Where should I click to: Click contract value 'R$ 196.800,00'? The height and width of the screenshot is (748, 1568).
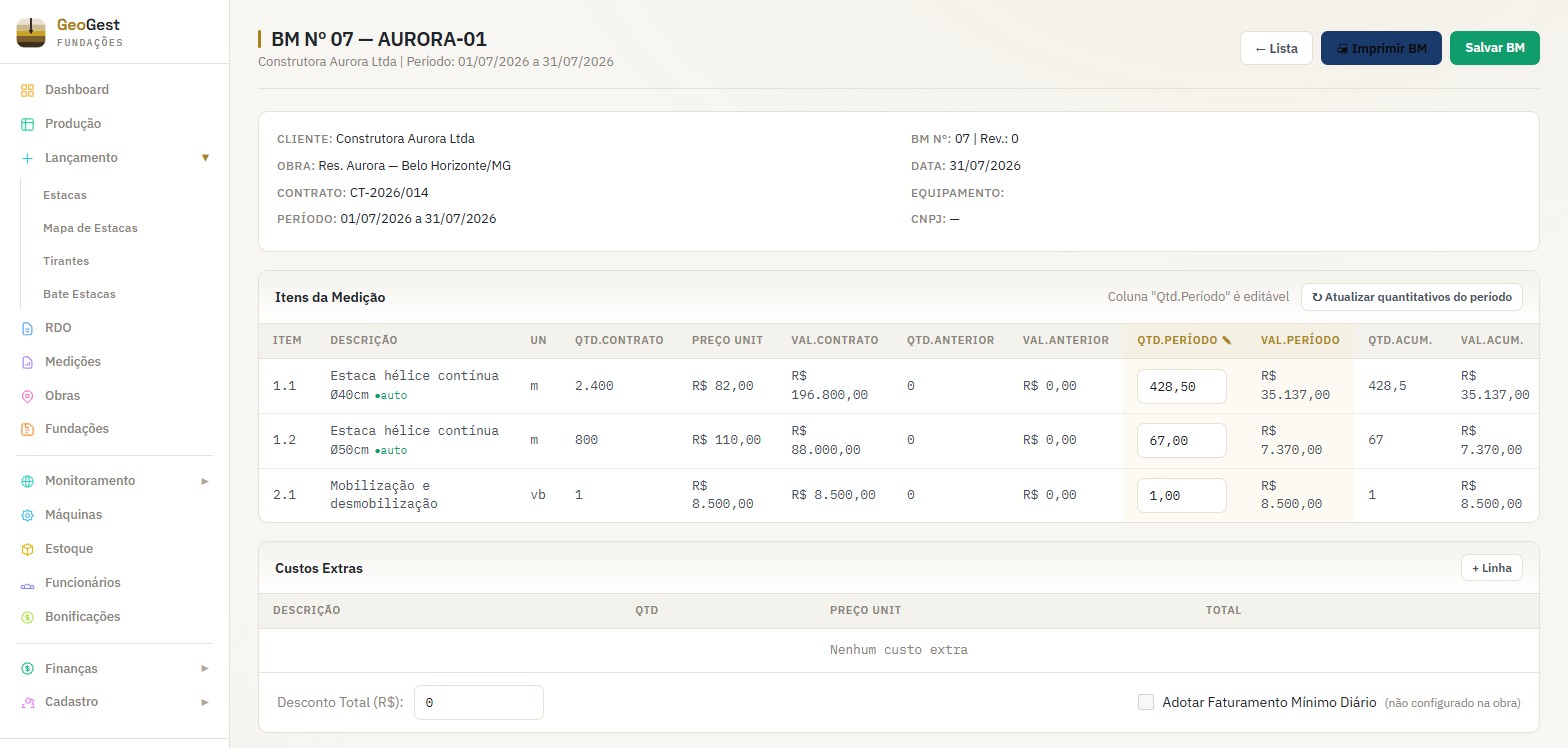829,385
